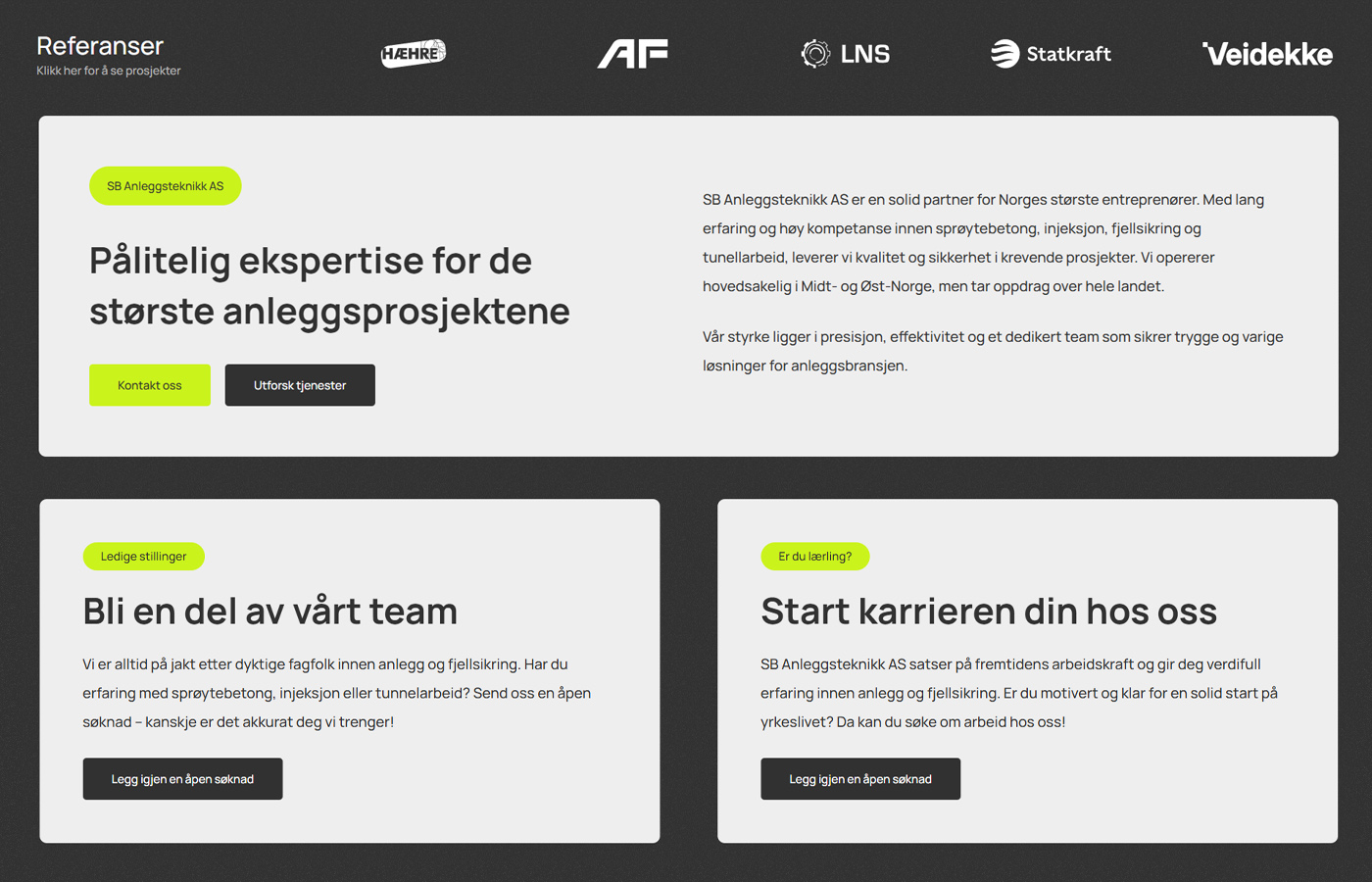Open the Referanser heading link
Viewport: 1372px width, 882px height.
pyautogui.click(x=100, y=46)
